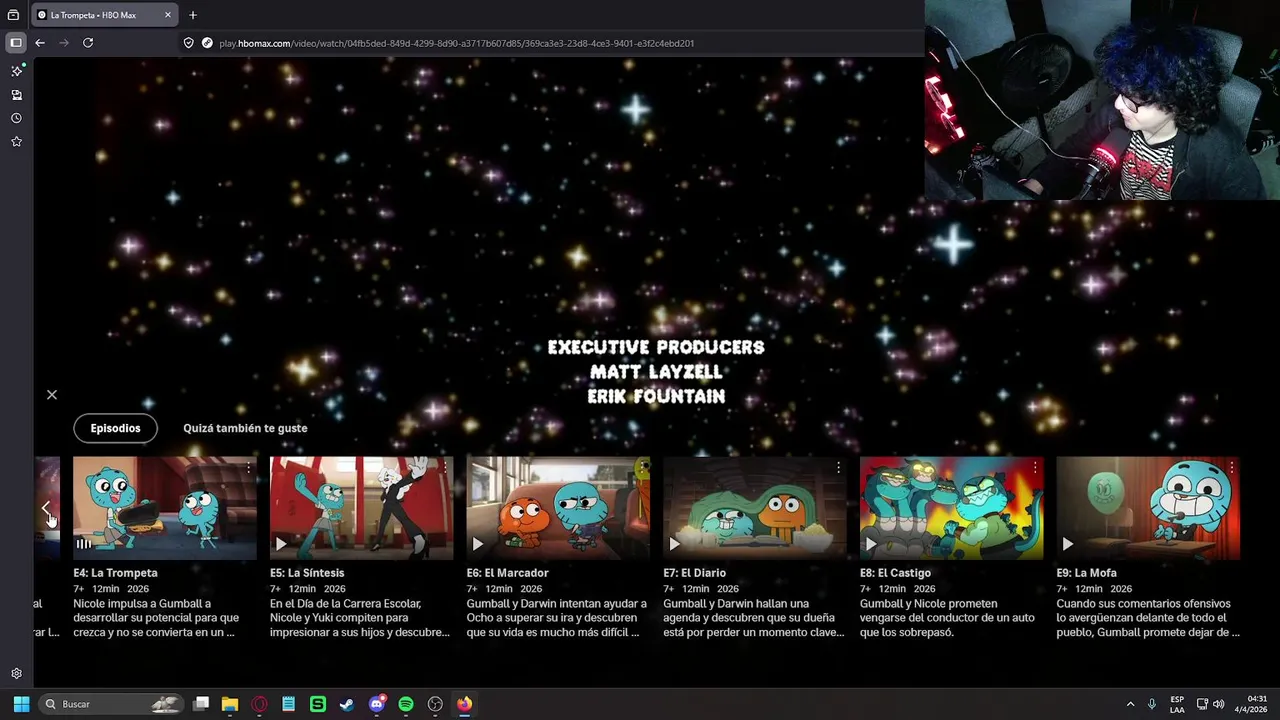Play episode E7: El Diario

(x=675, y=544)
